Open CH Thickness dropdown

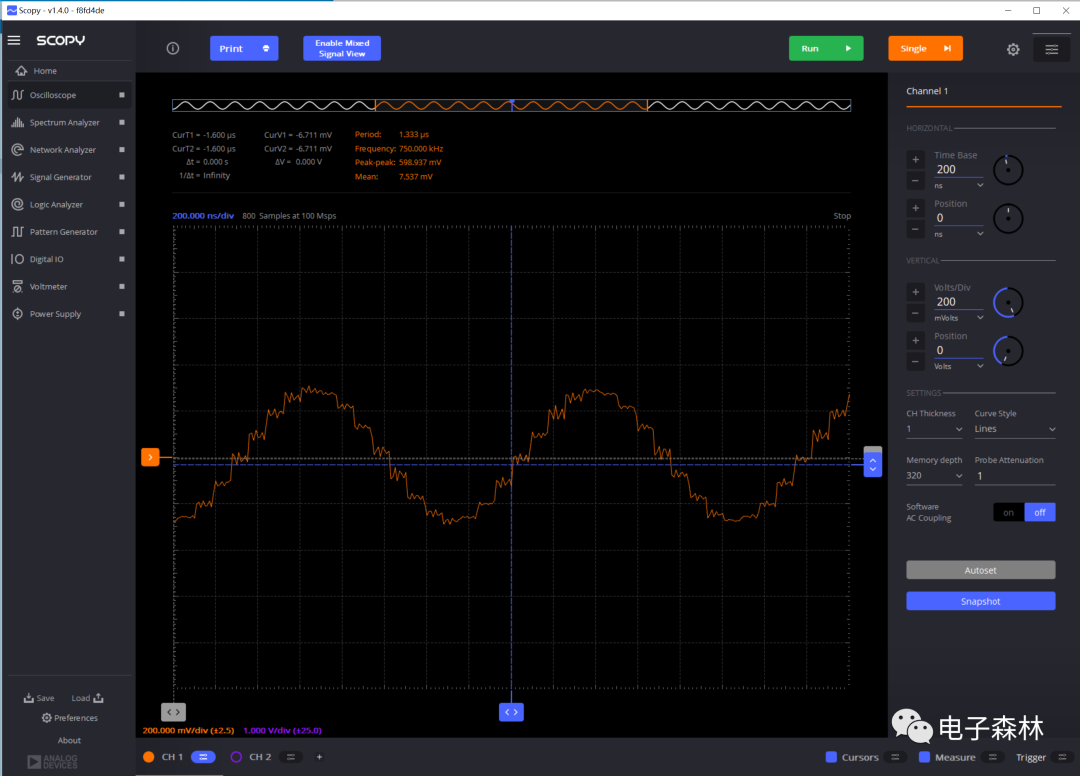coord(934,429)
